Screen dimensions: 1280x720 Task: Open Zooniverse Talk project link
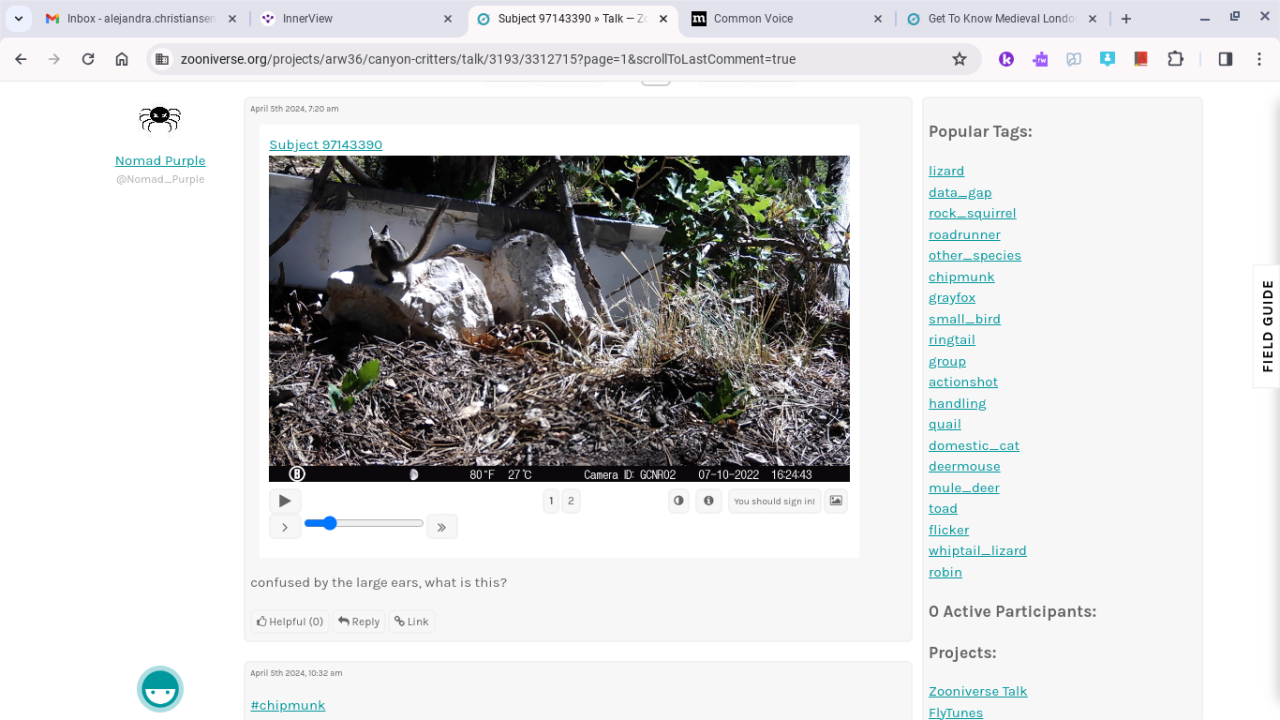pos(978,692)
